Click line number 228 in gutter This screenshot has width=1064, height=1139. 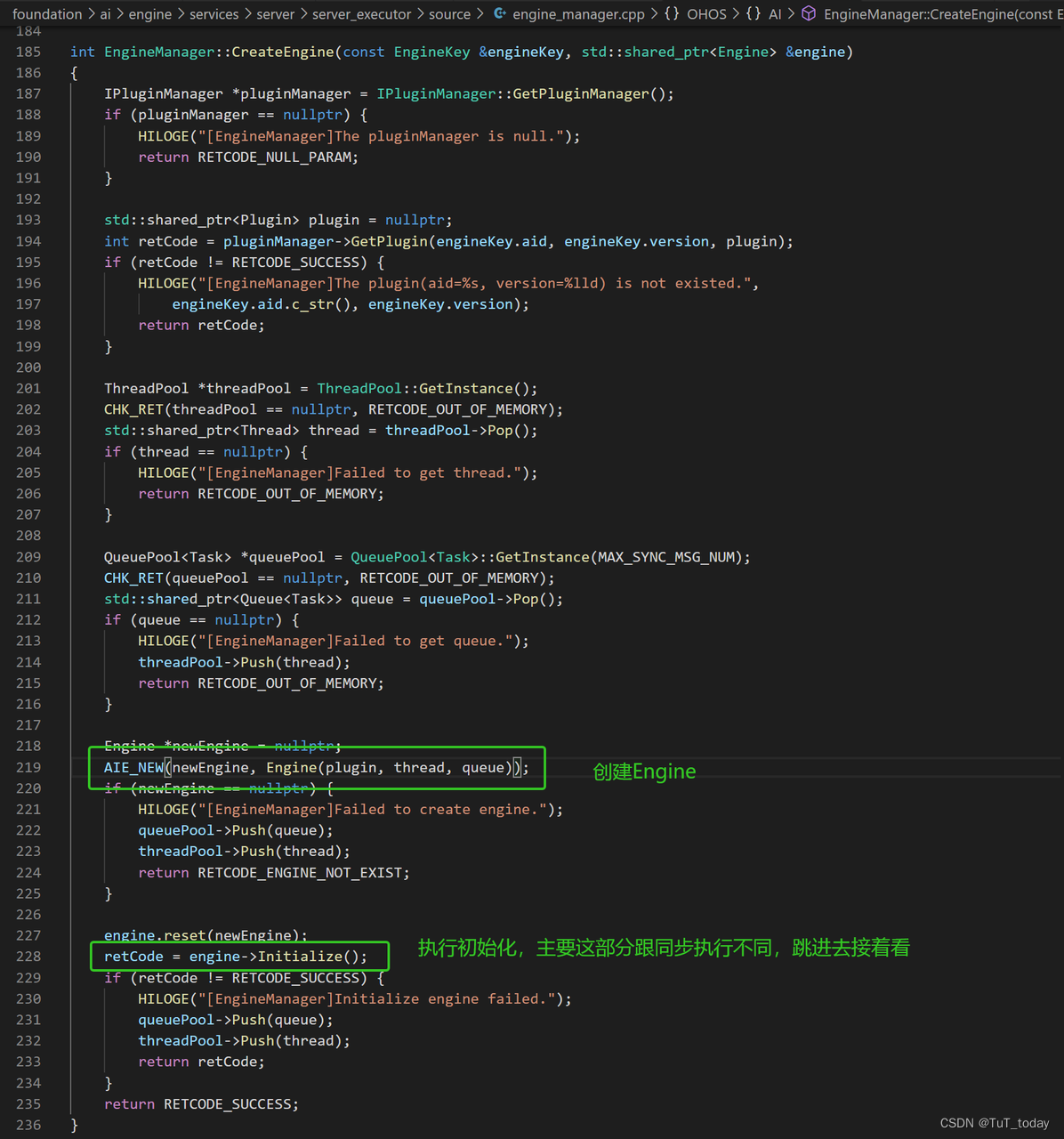pos(28,957)
